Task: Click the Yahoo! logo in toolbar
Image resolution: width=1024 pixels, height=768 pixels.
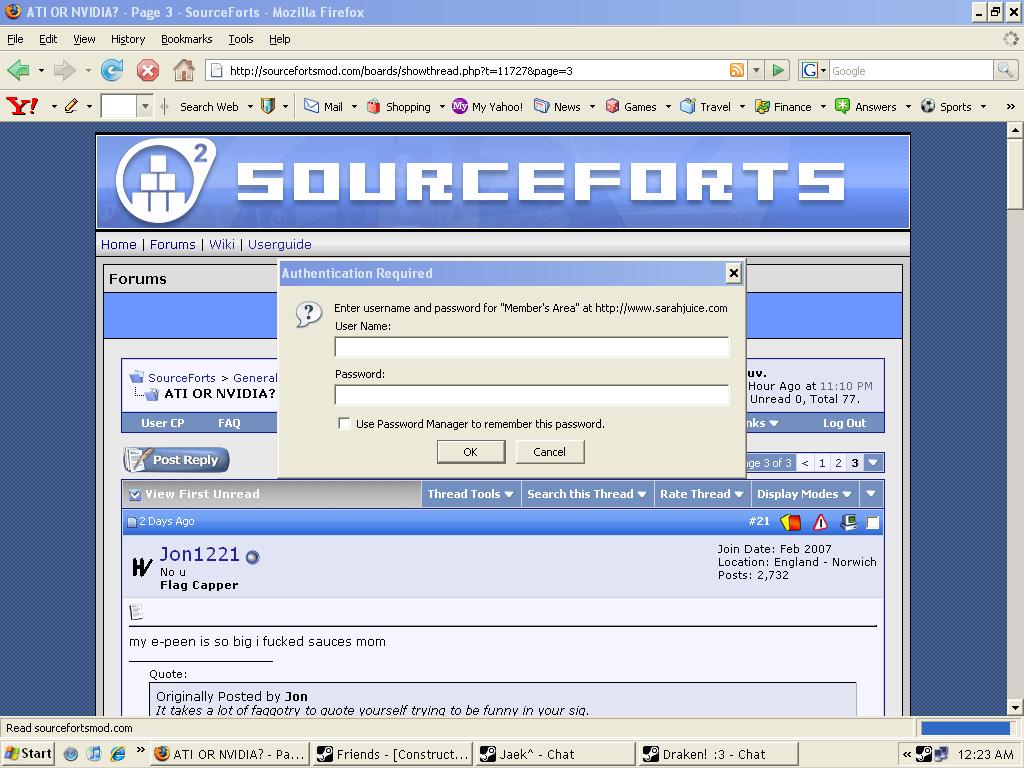Action: pos(22,106)
